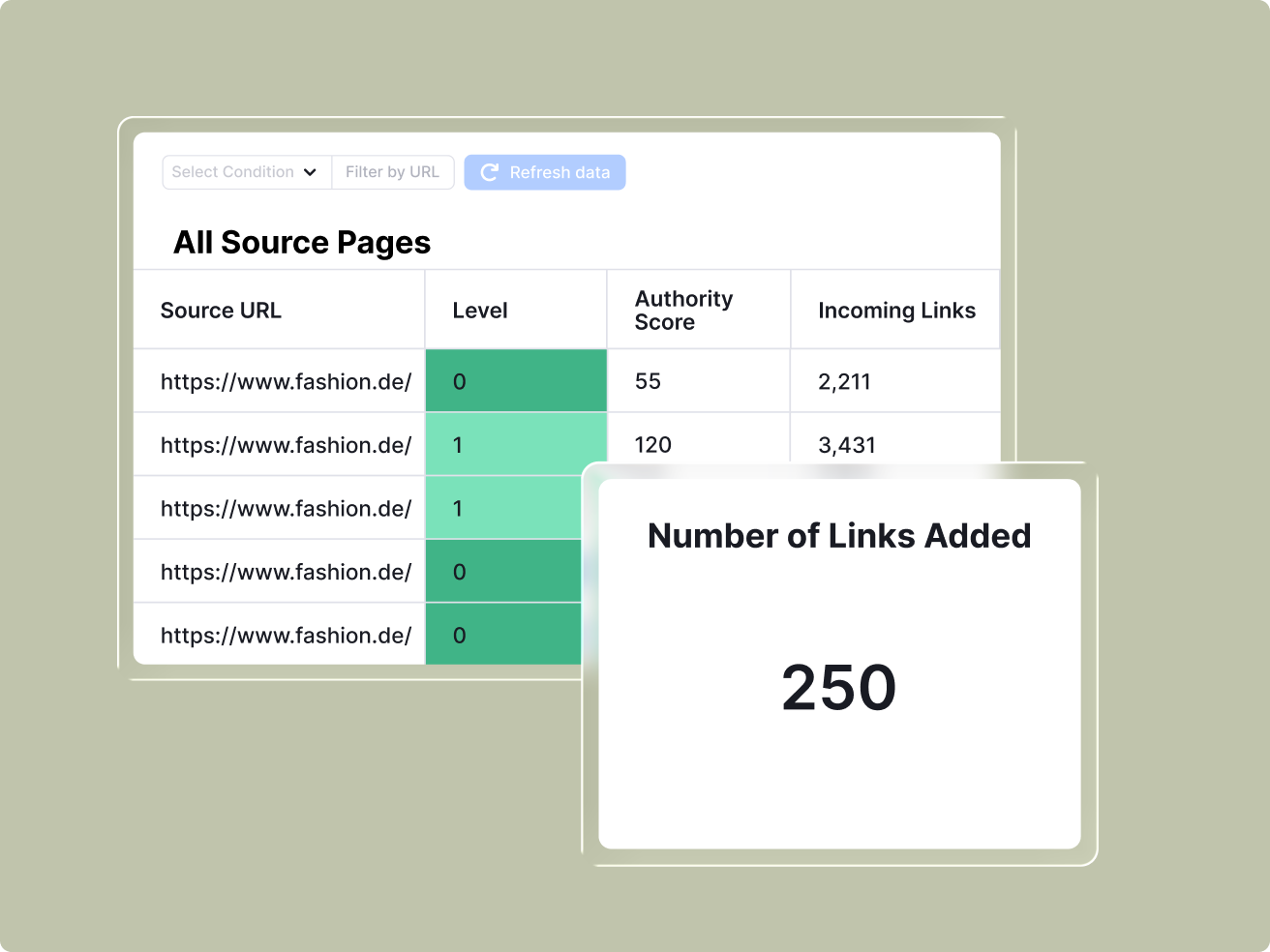The width and height of the screenshot is (1270, 952).
Task: Open the fashion.de URL with Authority Score 120
Action: click(286, 445)
